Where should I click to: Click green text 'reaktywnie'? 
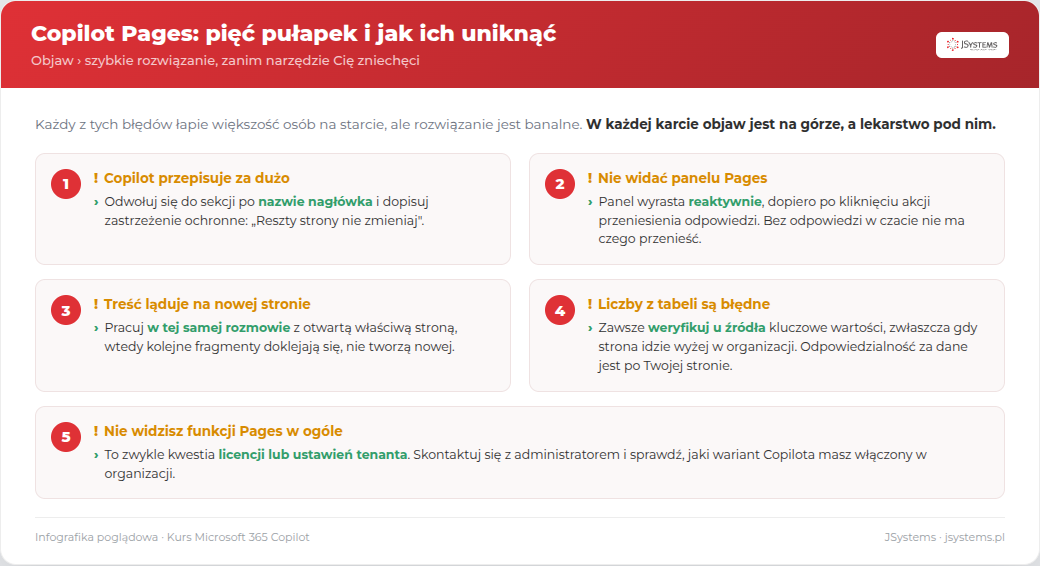[x=725, y=202]
